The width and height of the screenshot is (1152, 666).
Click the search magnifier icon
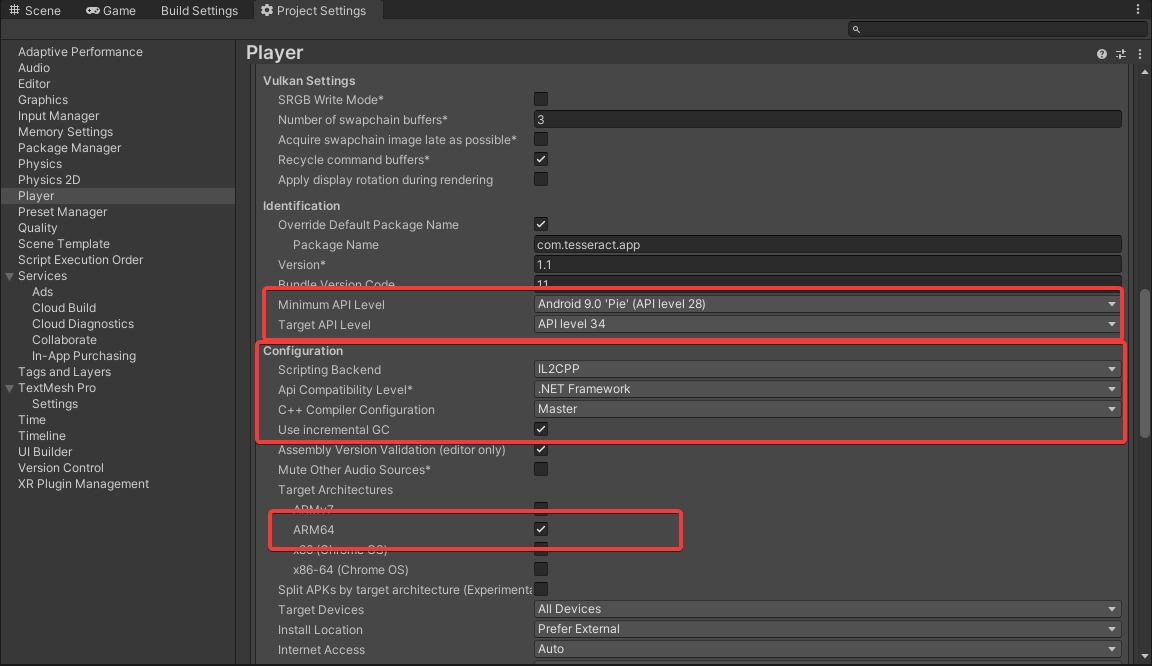pos(856,30)
